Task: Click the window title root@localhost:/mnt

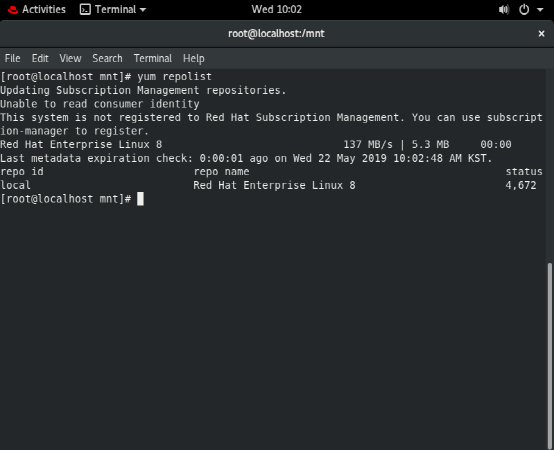Action: [276, 34]
